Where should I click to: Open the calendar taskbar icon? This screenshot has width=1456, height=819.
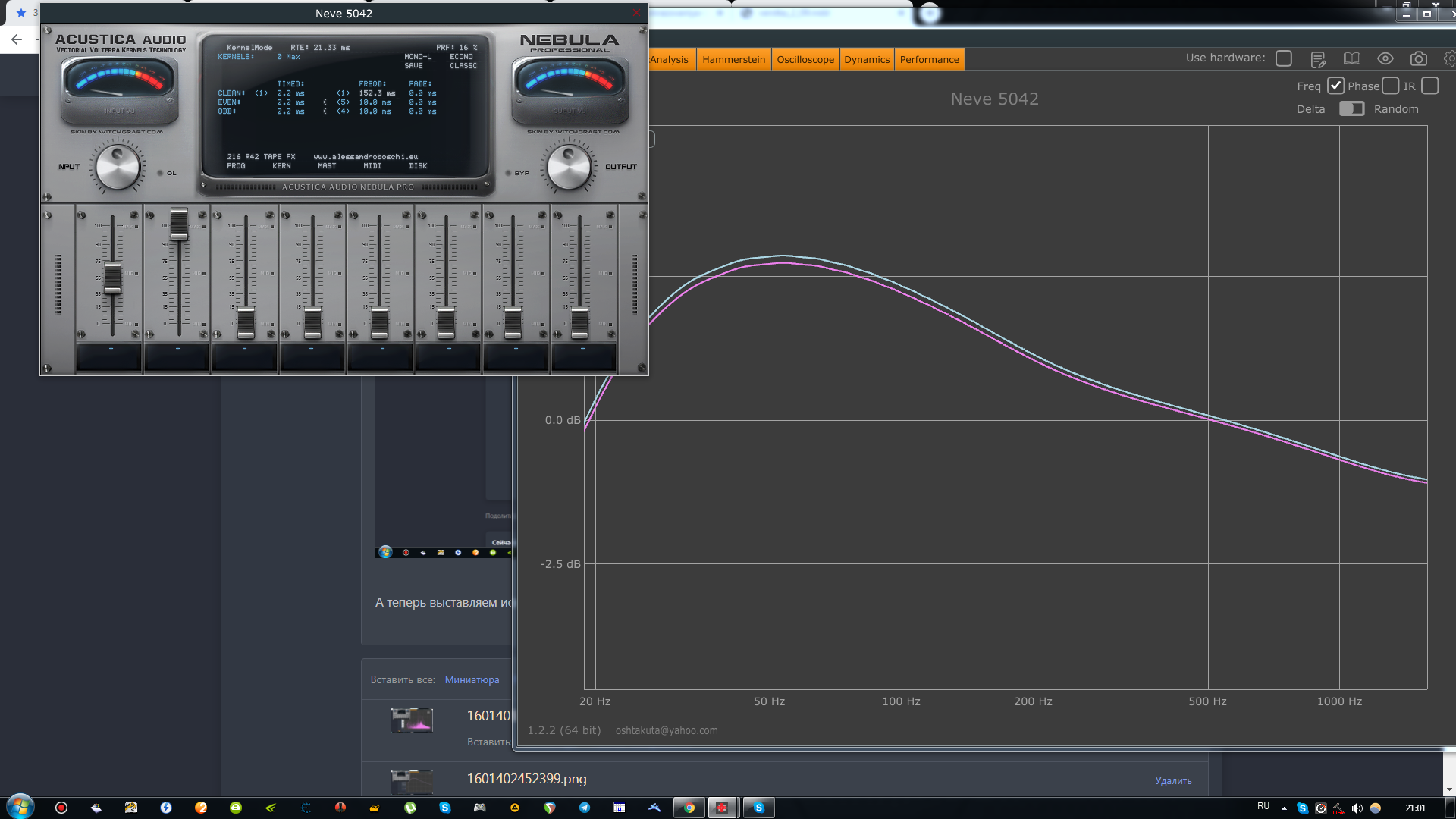(620, 808)
